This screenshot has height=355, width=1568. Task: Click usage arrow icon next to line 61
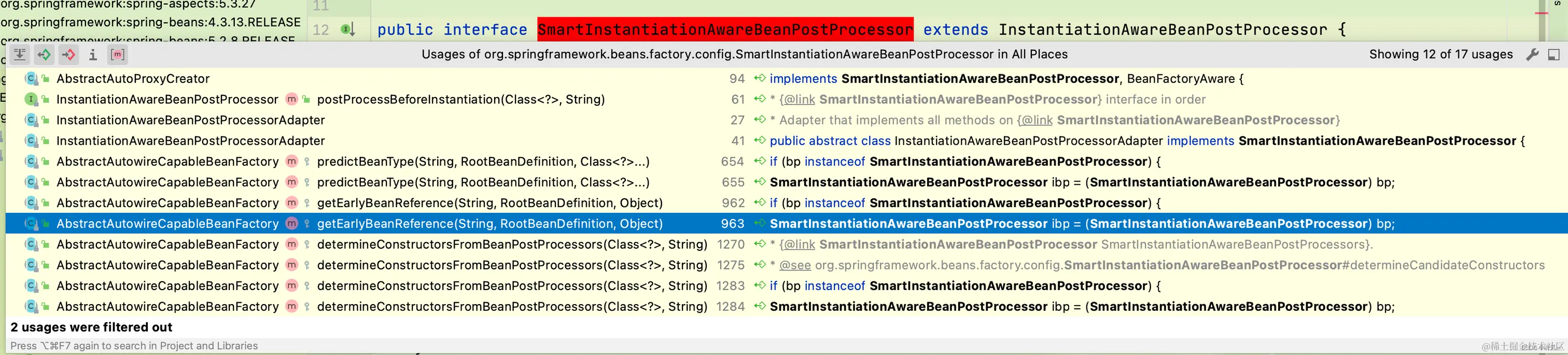pyautogui.click(x=760, y=99)
